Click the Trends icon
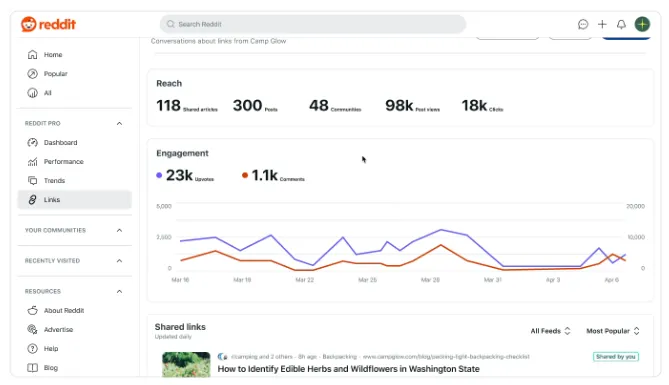 click(x=32, y=181)
